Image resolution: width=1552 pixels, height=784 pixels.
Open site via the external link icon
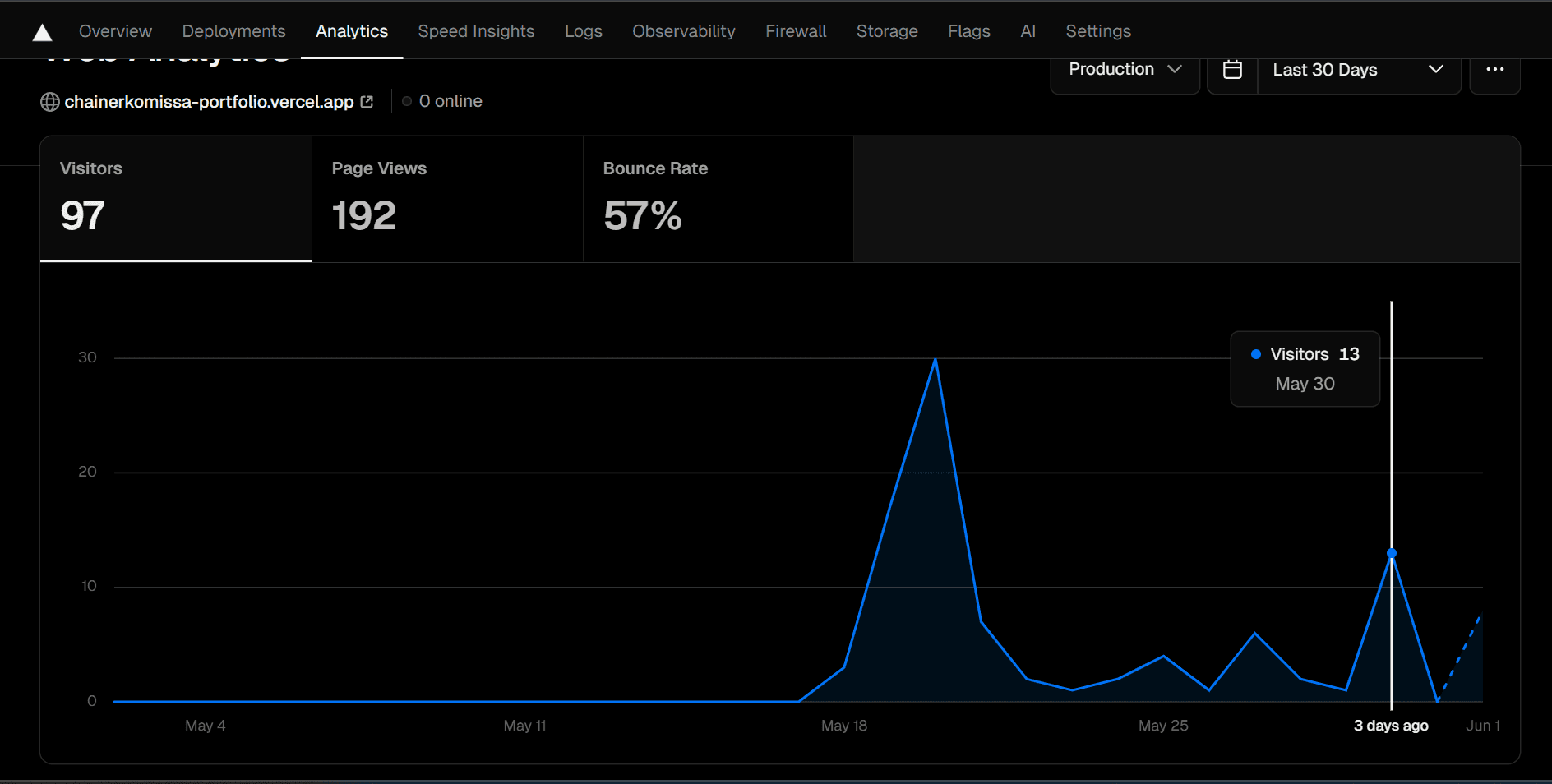[x=367, y=101]
